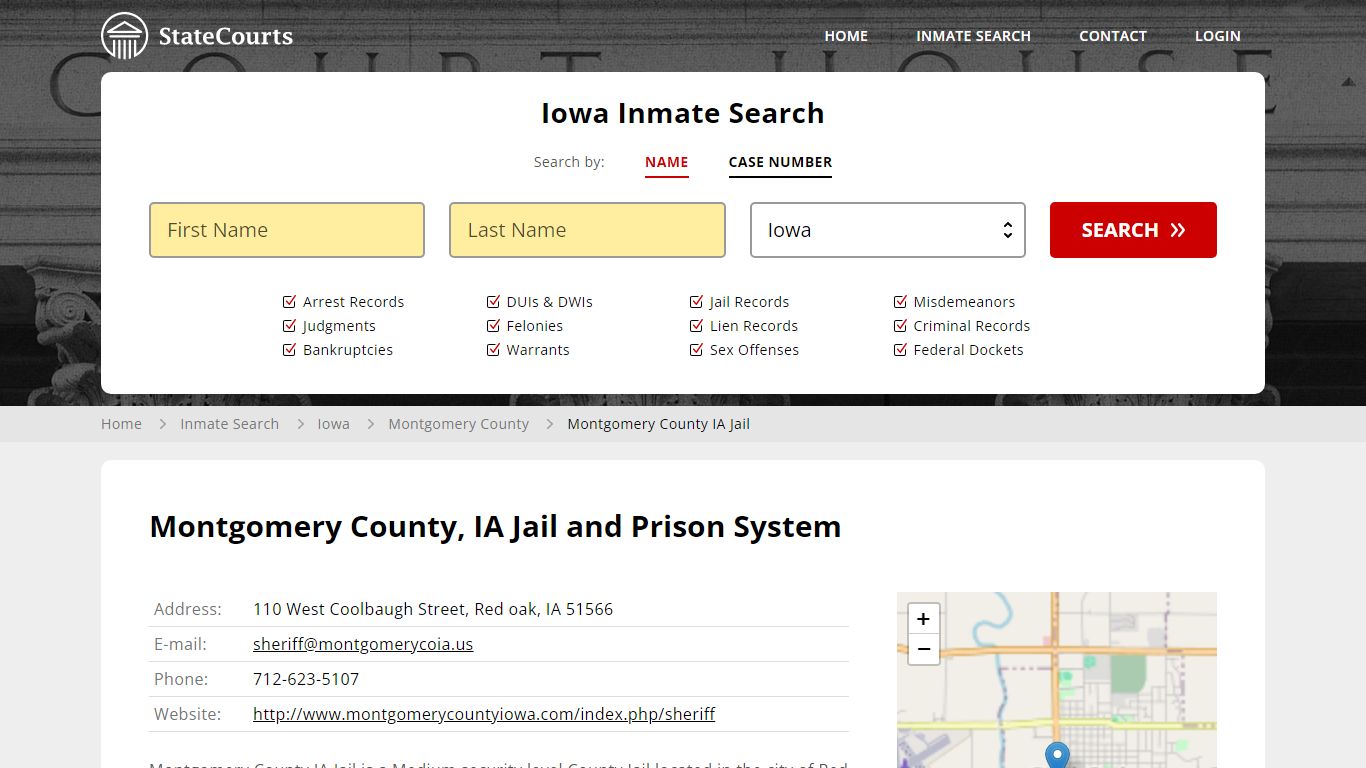Click the StateCourts brand name text
The width and height of the screenshot is (1366, 768).
coord(226,37)
